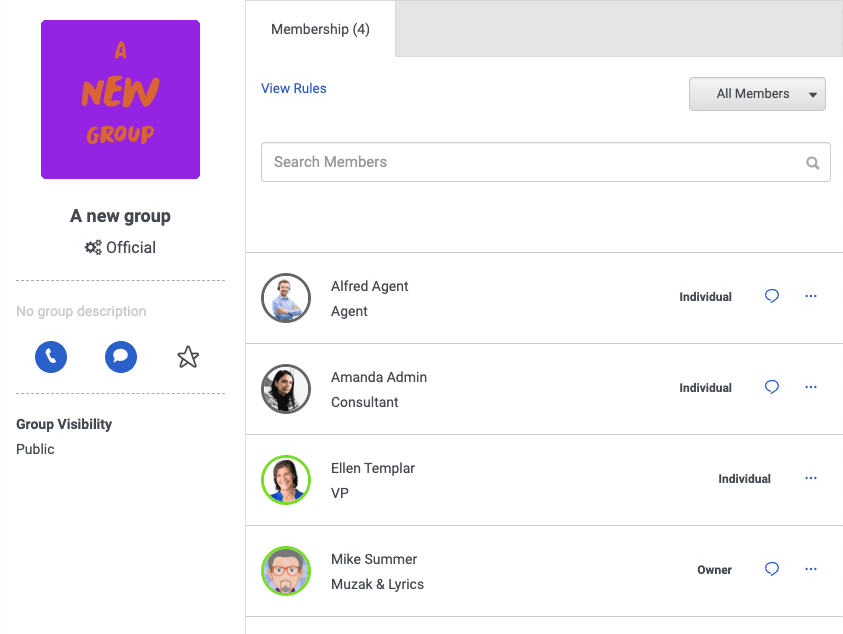The height and width of the screenshot is (634, 843).
Task: Click the purple A New Group image
Action: pyautogui.click(x=120, y=99)
